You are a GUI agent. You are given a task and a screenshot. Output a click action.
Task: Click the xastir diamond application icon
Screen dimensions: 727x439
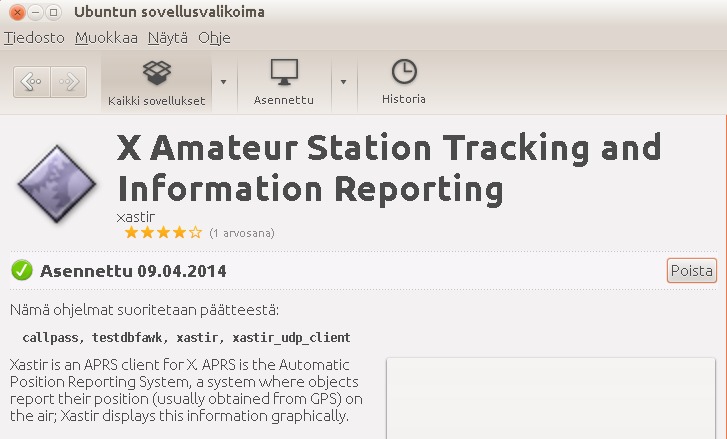(x=57, y=184)
